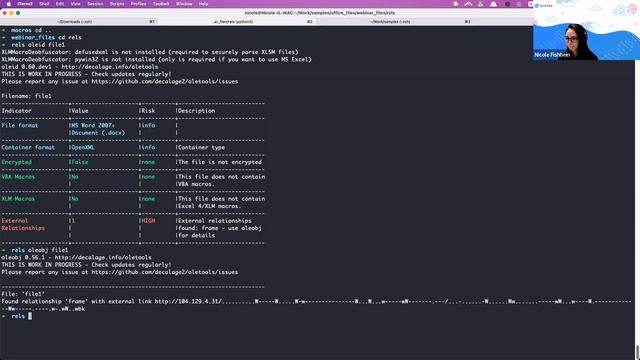
Task: Click the terminal prompt cursor on the last line
Action: click(x=30, y=316)
